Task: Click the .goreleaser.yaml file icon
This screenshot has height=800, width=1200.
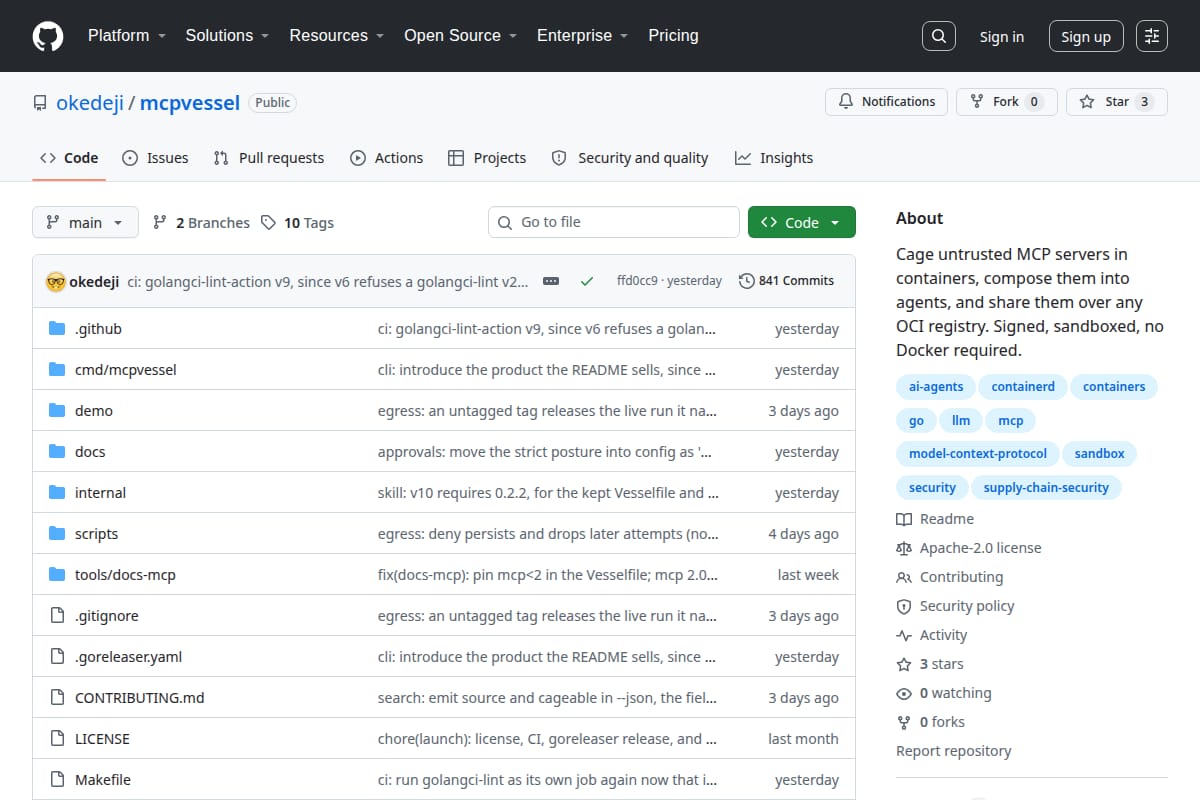Action: [x=57, y=657]
